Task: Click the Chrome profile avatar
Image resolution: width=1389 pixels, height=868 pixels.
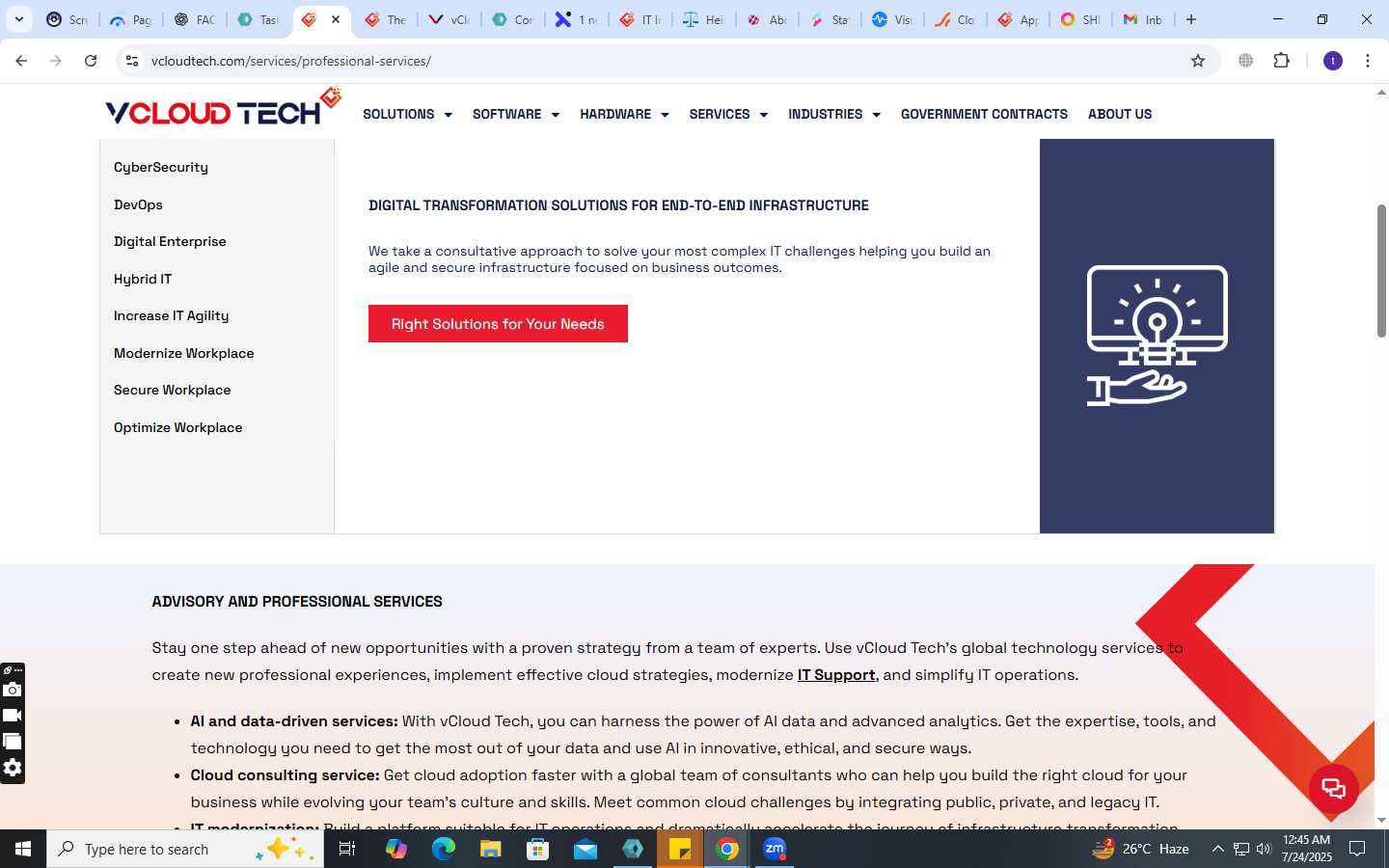Action: [1333, 61]
